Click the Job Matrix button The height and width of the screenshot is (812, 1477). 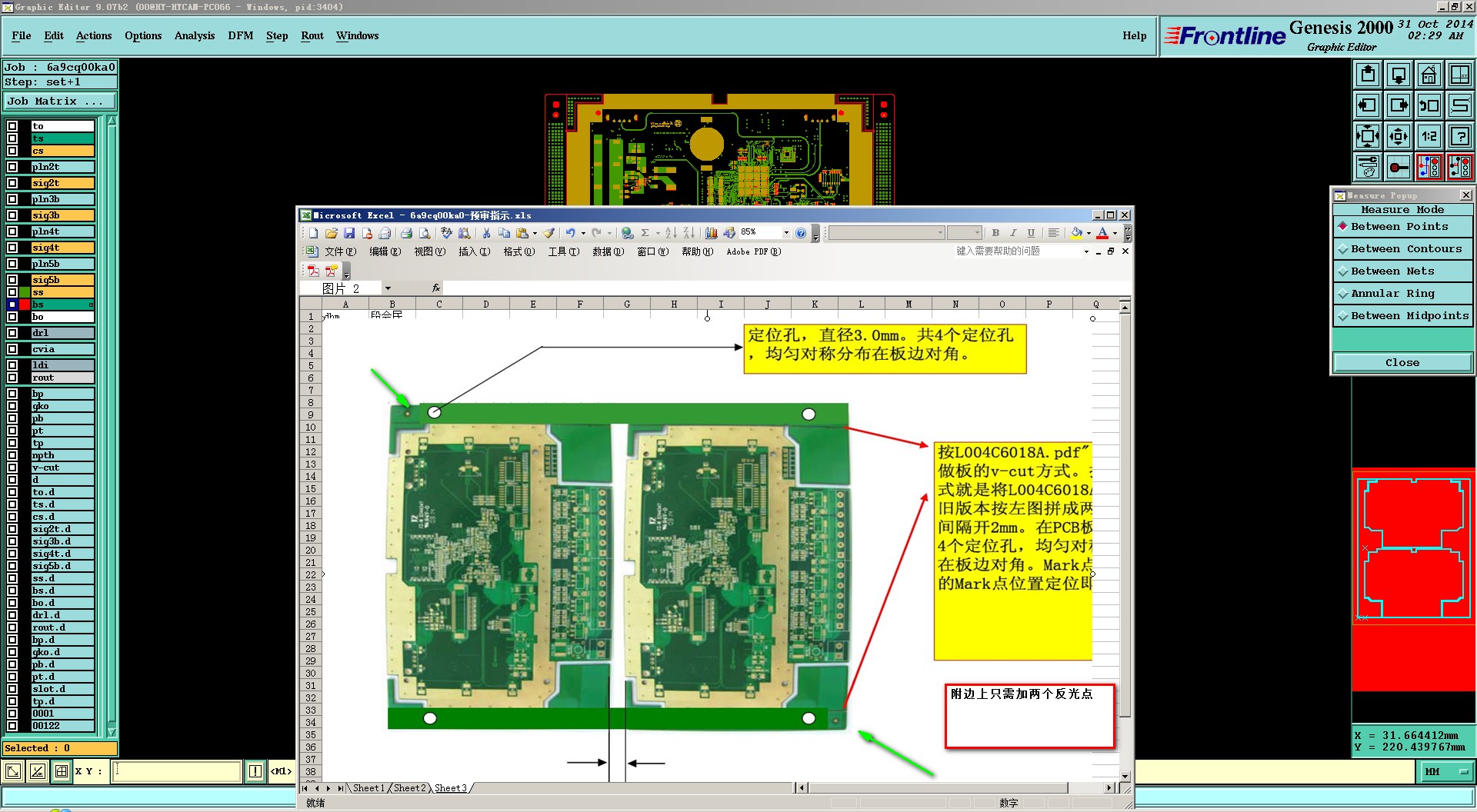coord(59,101)
